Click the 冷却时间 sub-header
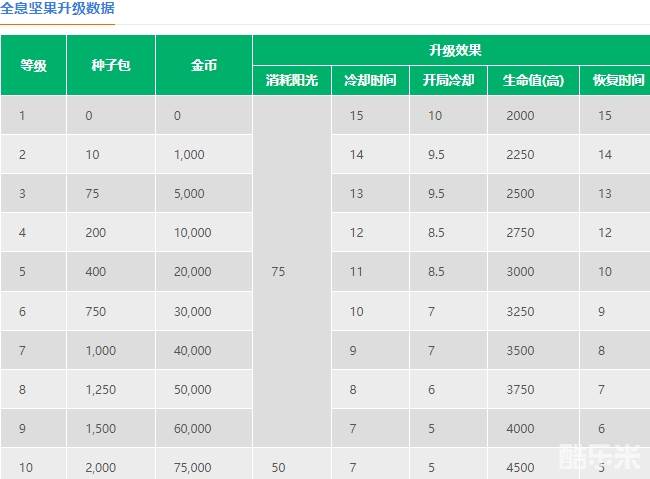The image size is (650, 479). 370,80
